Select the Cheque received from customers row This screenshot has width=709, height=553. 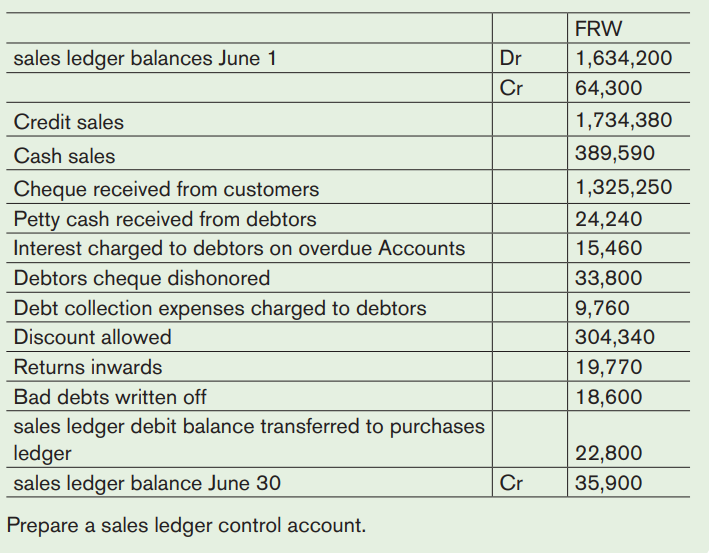point(348,187)
